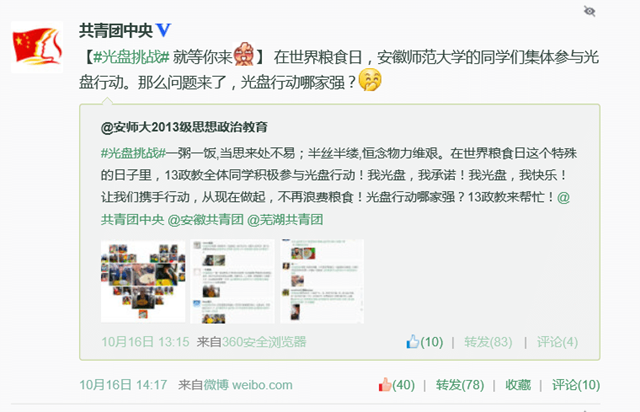640x412 pixels.
Task: Click the praying emoji after 就等你来
Action: point(244,54)
